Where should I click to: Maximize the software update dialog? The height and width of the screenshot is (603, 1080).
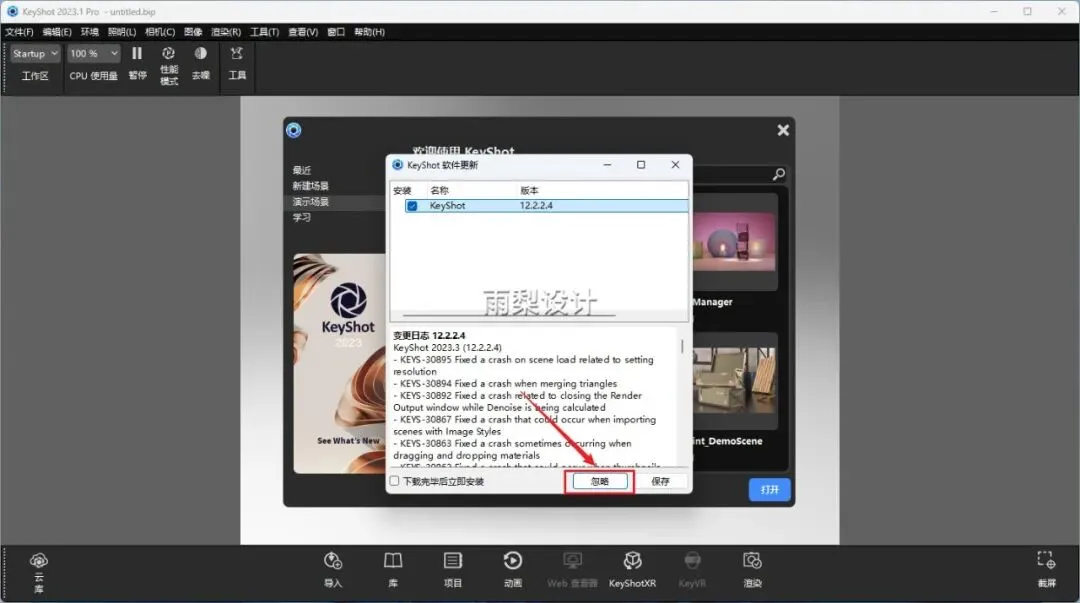641,165
